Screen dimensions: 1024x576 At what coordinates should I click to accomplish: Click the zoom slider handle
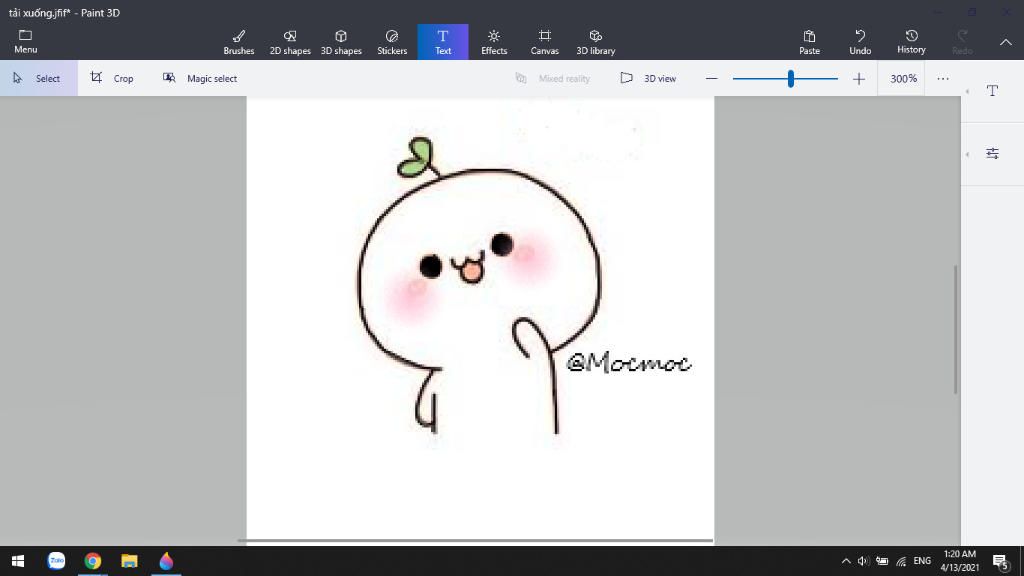(791, 78)
